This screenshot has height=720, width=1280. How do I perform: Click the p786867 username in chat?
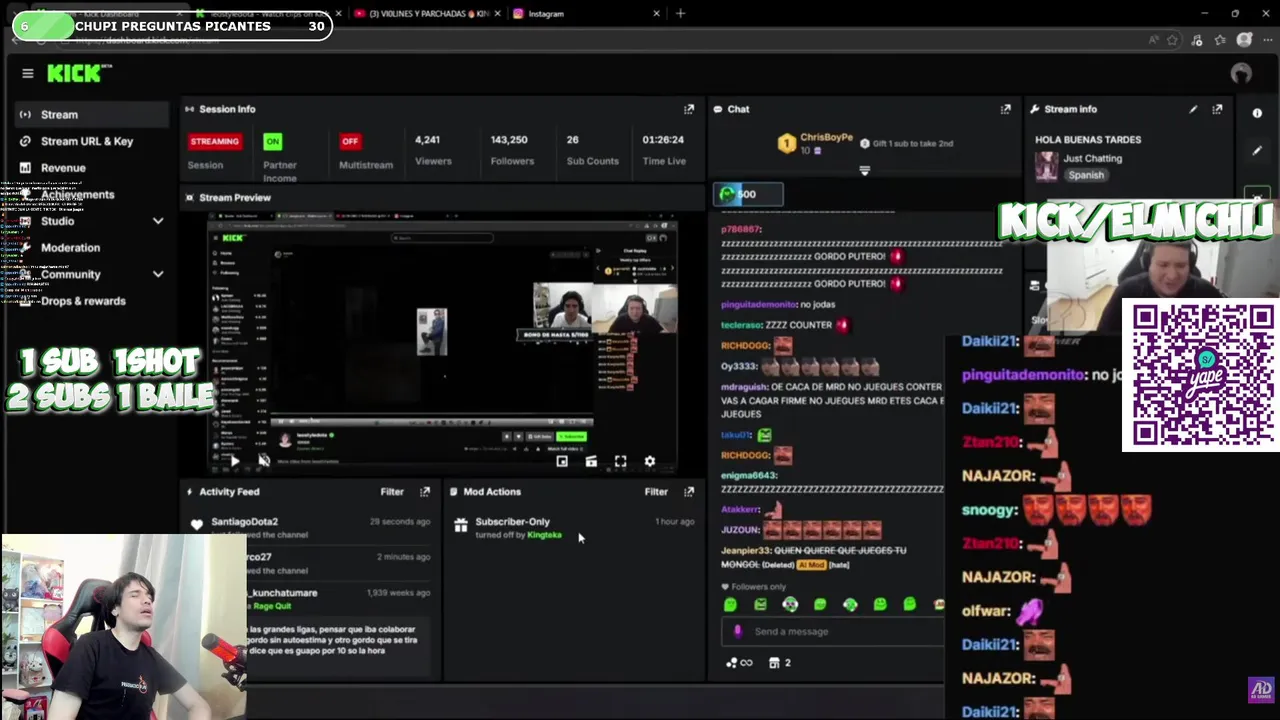pos(741,229)
